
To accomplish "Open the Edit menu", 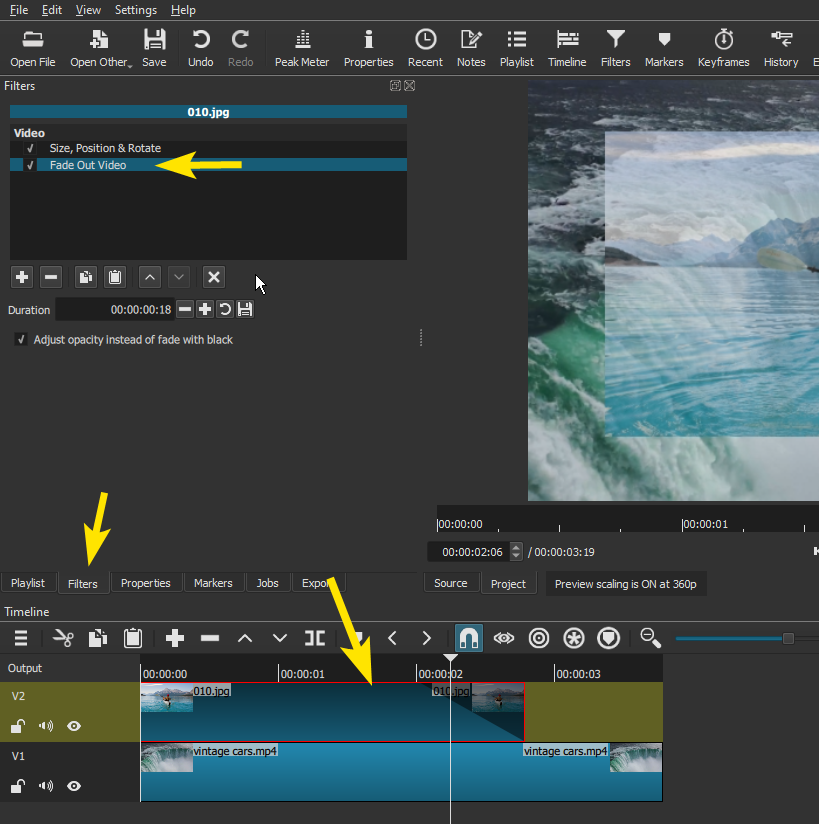I will tap(52, 10).
